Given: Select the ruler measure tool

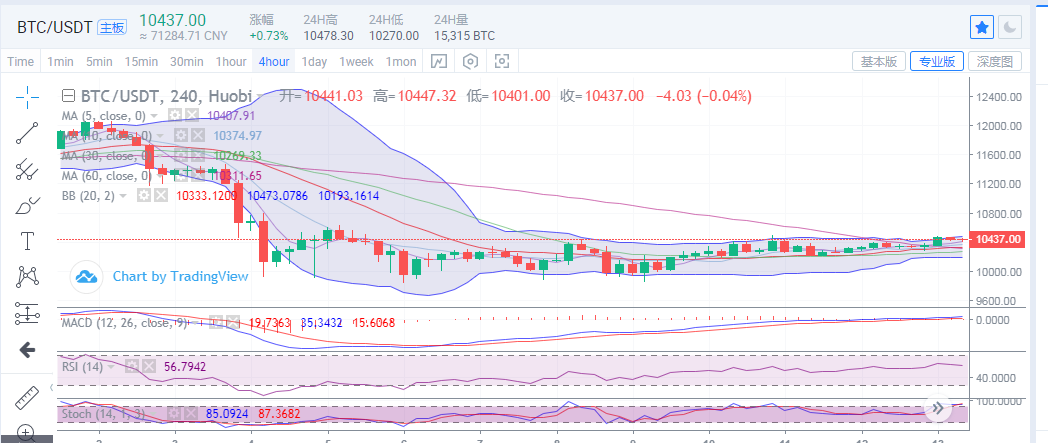Looking at the screenshot, I should point(27,398).
